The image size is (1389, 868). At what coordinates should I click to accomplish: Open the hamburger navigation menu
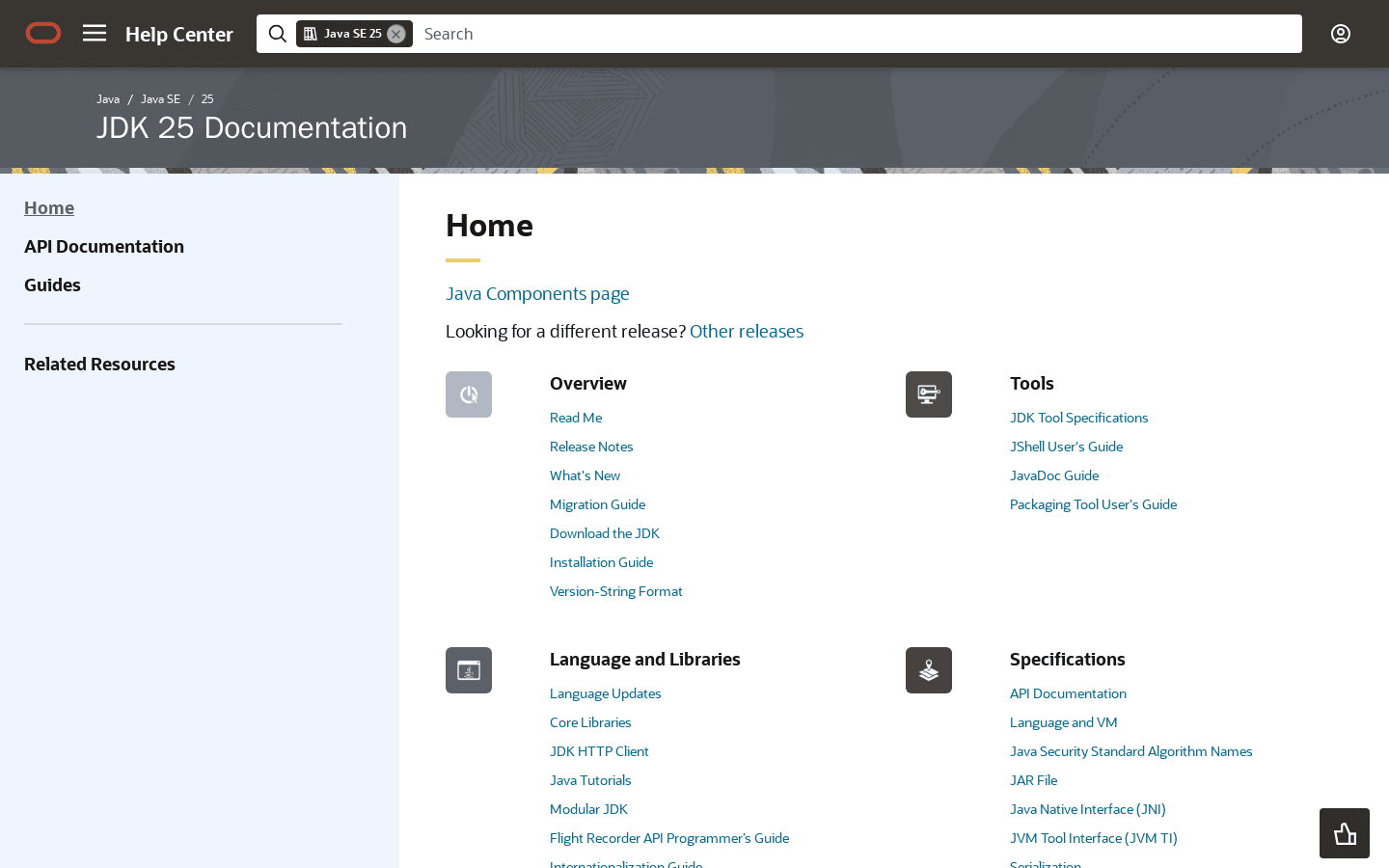[94, 33]
